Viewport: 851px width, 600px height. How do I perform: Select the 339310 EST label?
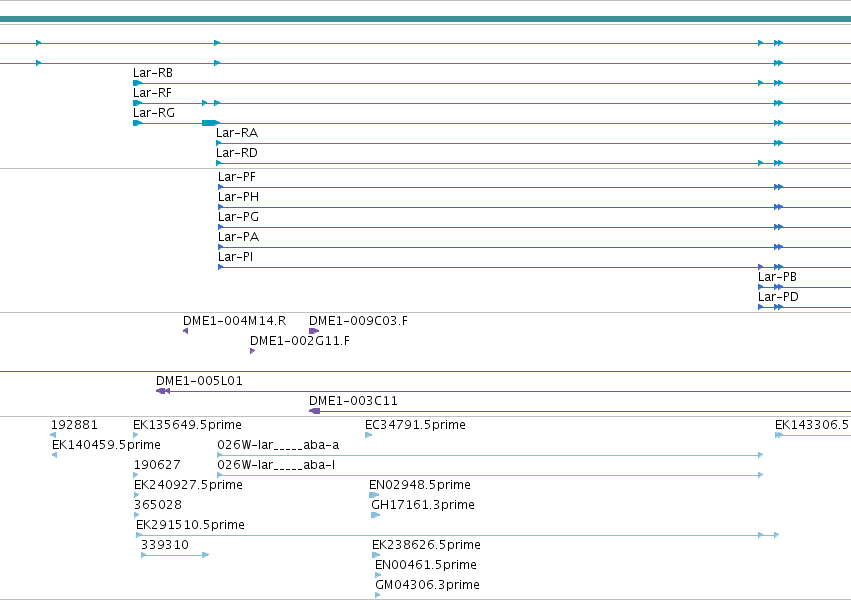pos(165,546)
